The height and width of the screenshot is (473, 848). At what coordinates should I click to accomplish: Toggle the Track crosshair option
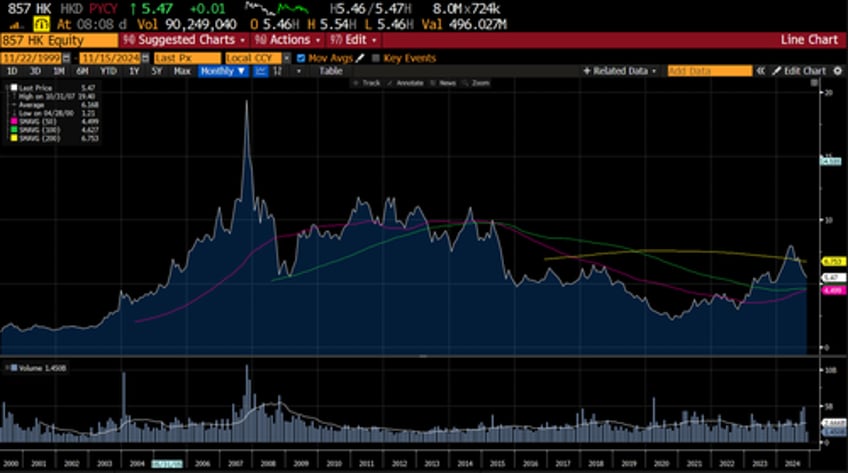click(369, 83)
